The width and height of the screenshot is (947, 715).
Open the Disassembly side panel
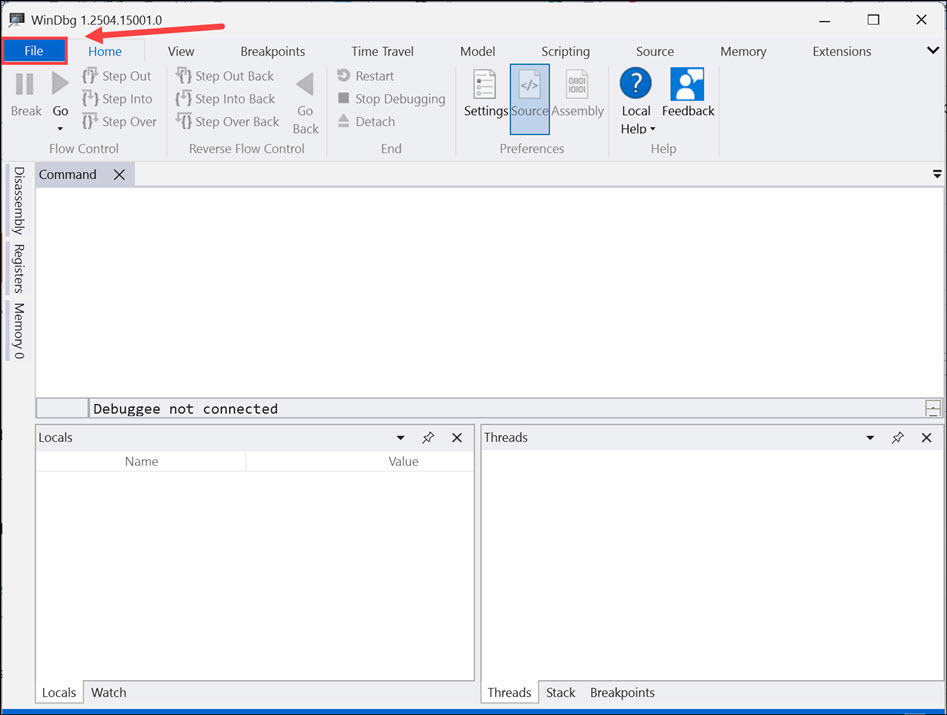click(19, 200)
